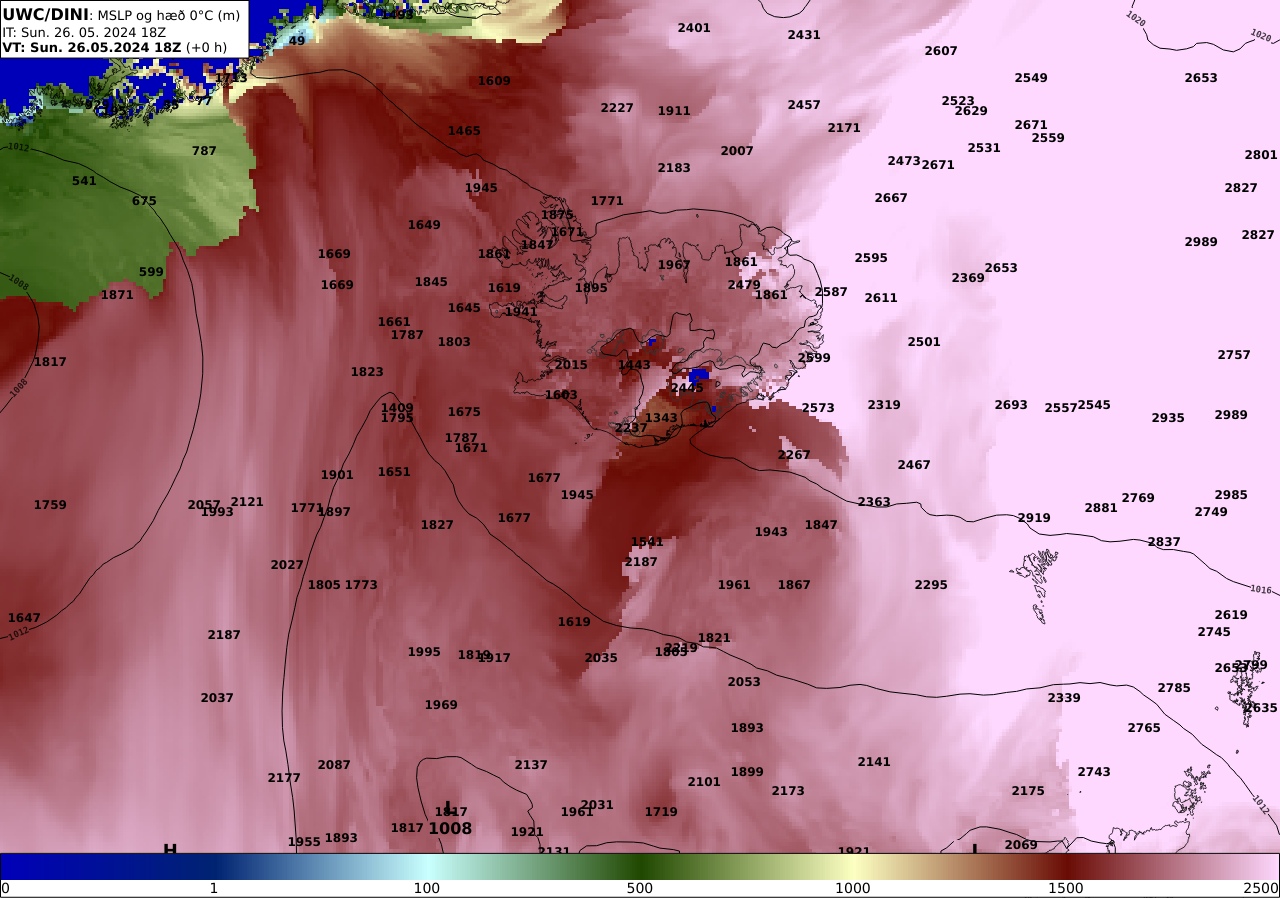Click the map value '675'
The height and width of the screenshot is (898, 1280).
(x=144, y=201)
